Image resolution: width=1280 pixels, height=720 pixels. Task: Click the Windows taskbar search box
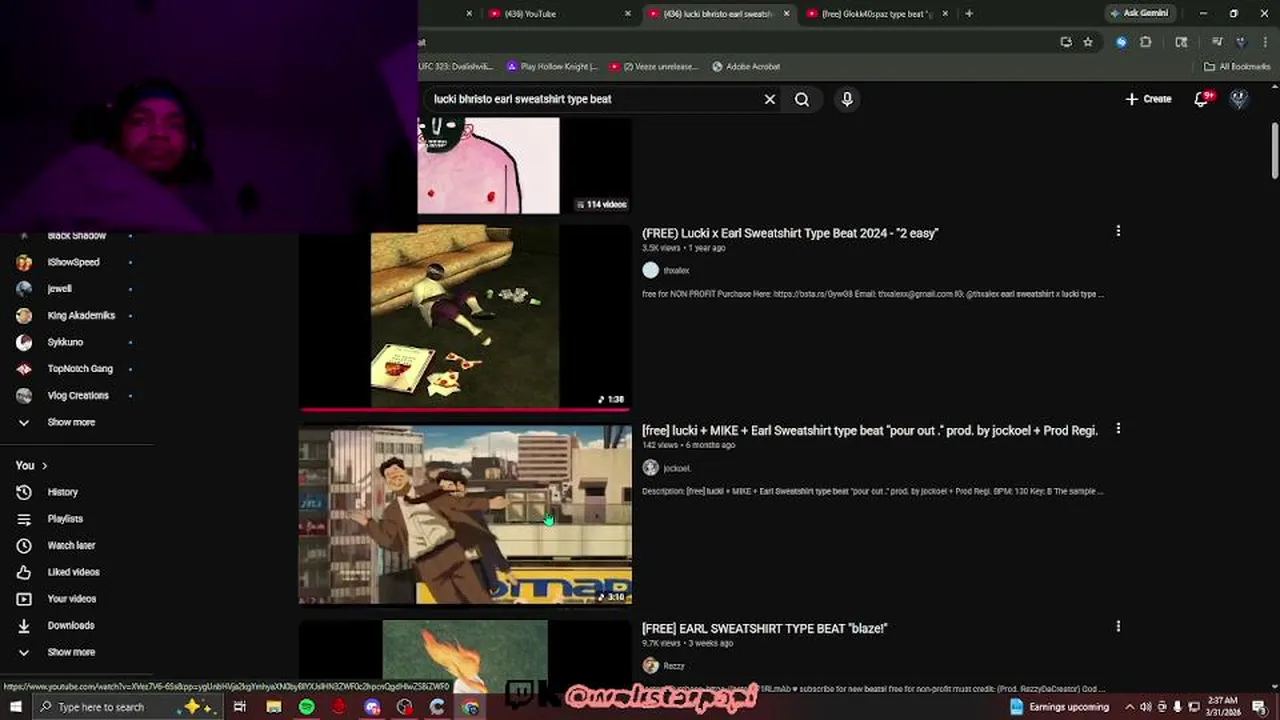127,707
